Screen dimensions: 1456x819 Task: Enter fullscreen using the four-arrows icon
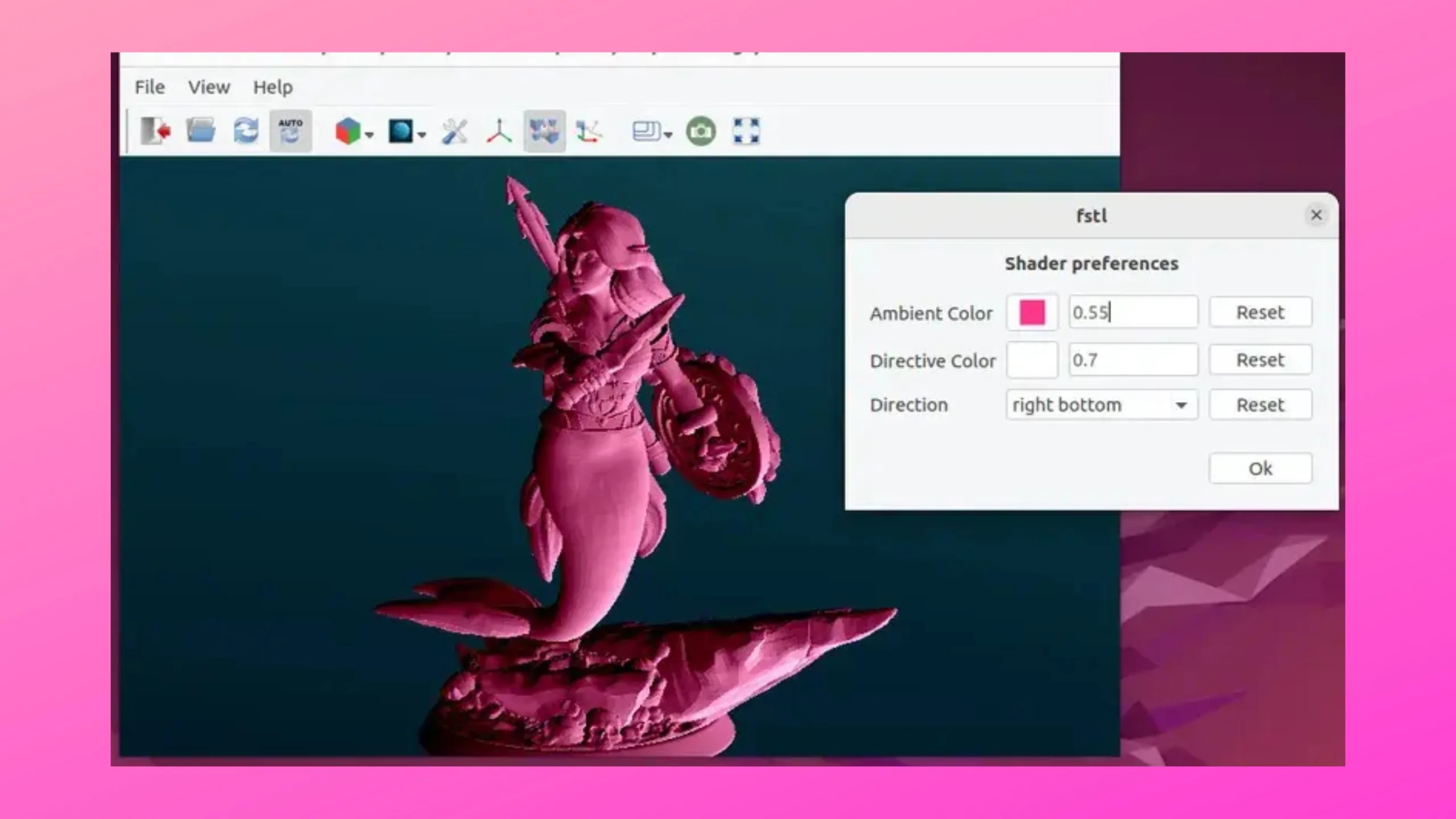tap(746, 131)
